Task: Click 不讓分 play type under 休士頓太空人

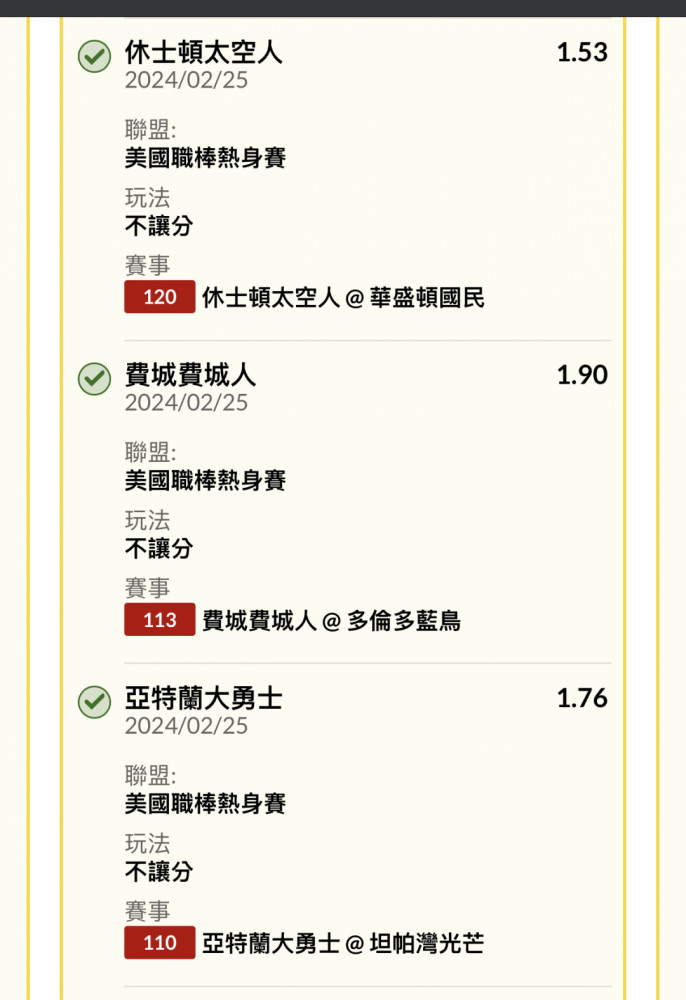Action: coord(159,226)
